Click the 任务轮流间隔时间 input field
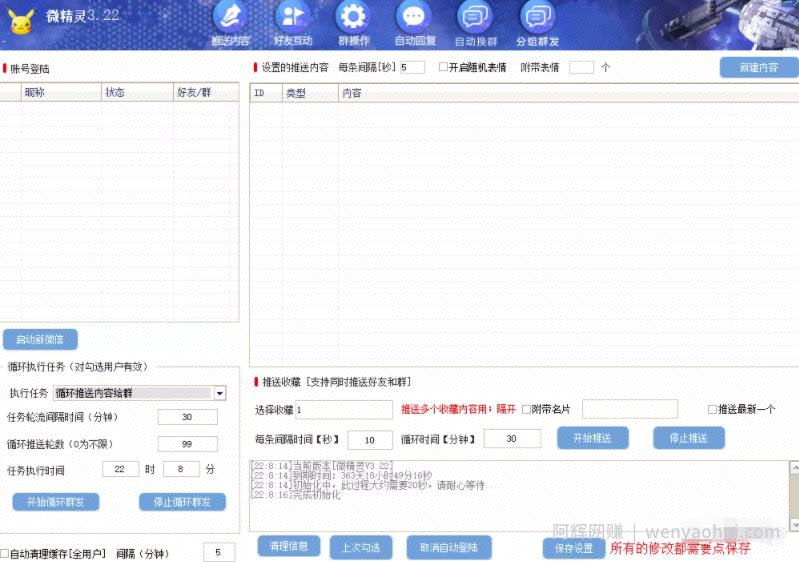 click(188, 417)
